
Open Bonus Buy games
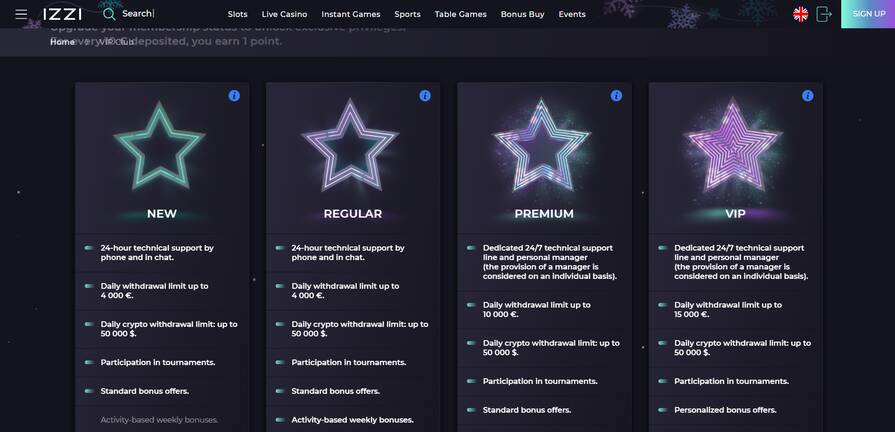point(522,14)
